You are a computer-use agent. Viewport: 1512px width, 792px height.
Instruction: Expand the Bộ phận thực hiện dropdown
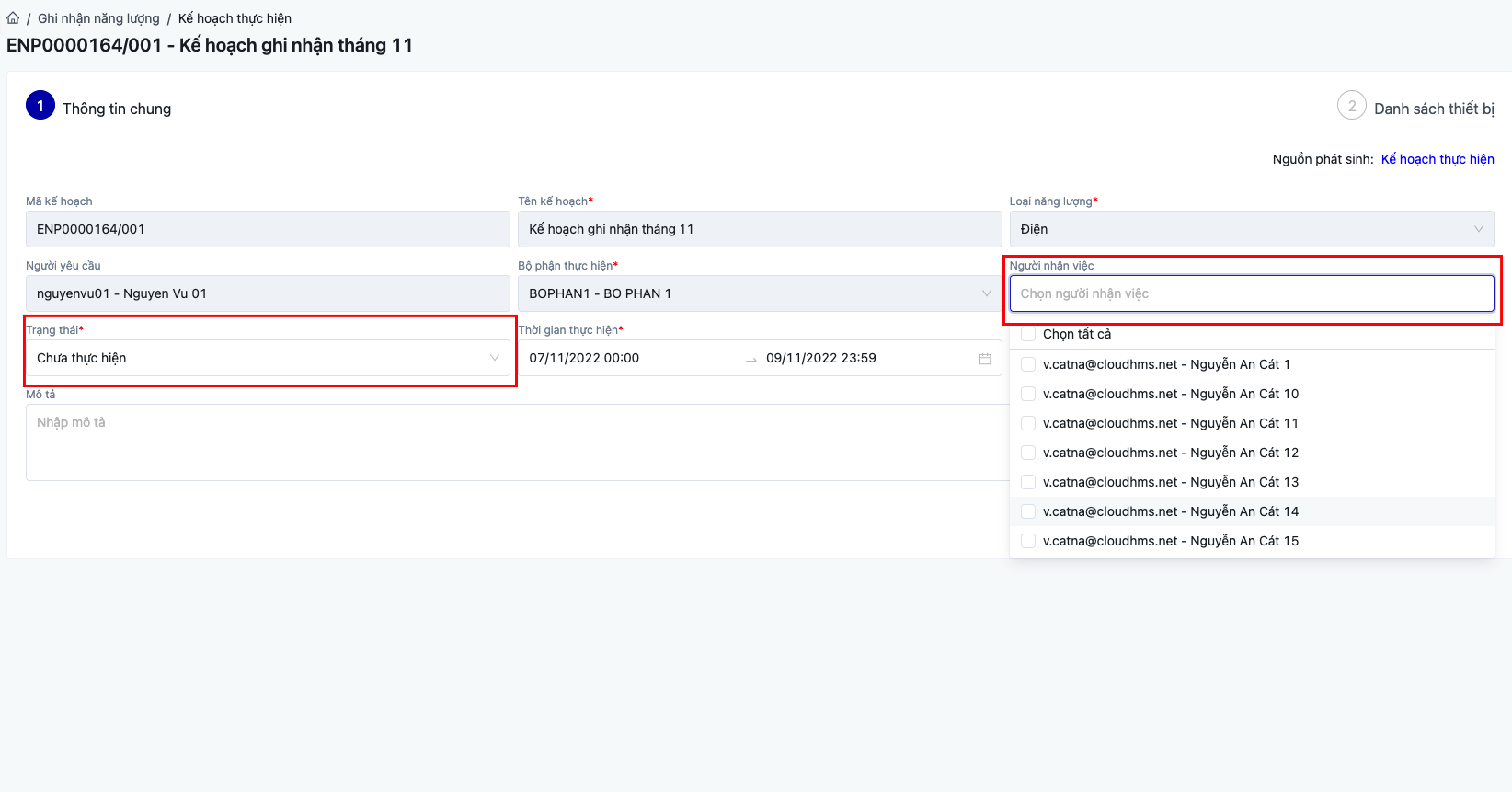coord(759,293)
